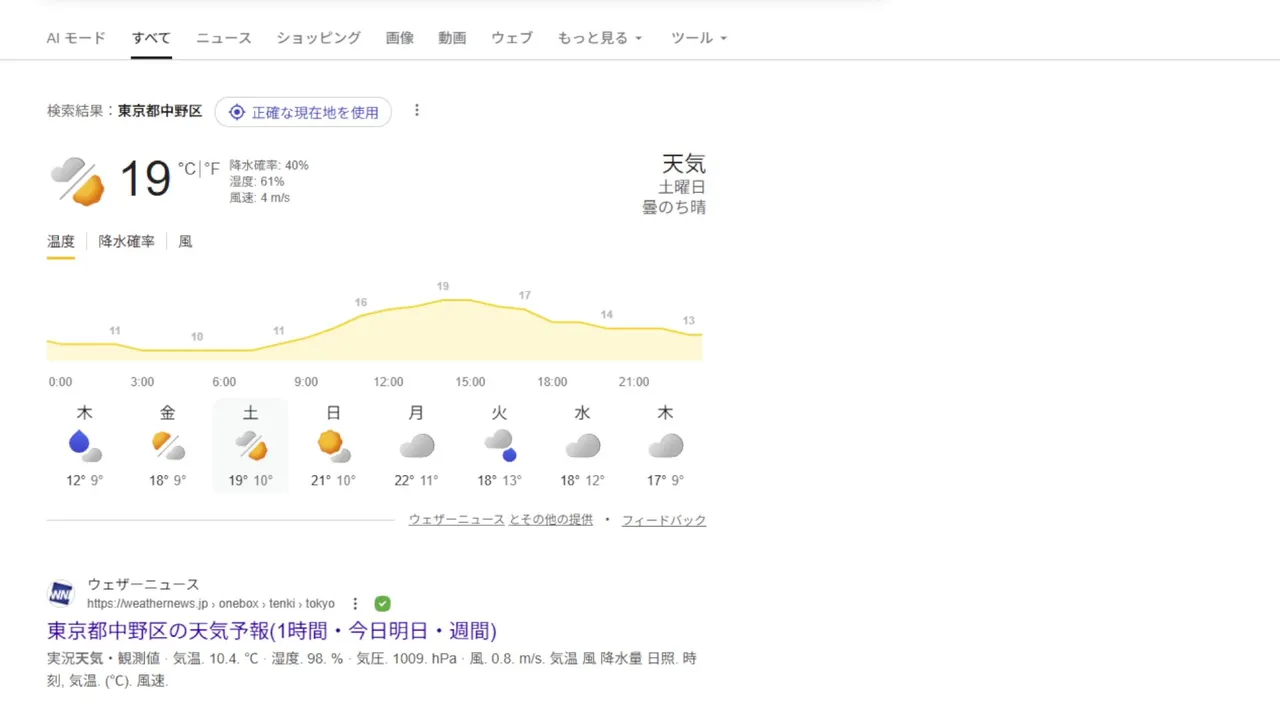Open the ショッピング tab

pos(318,38)
